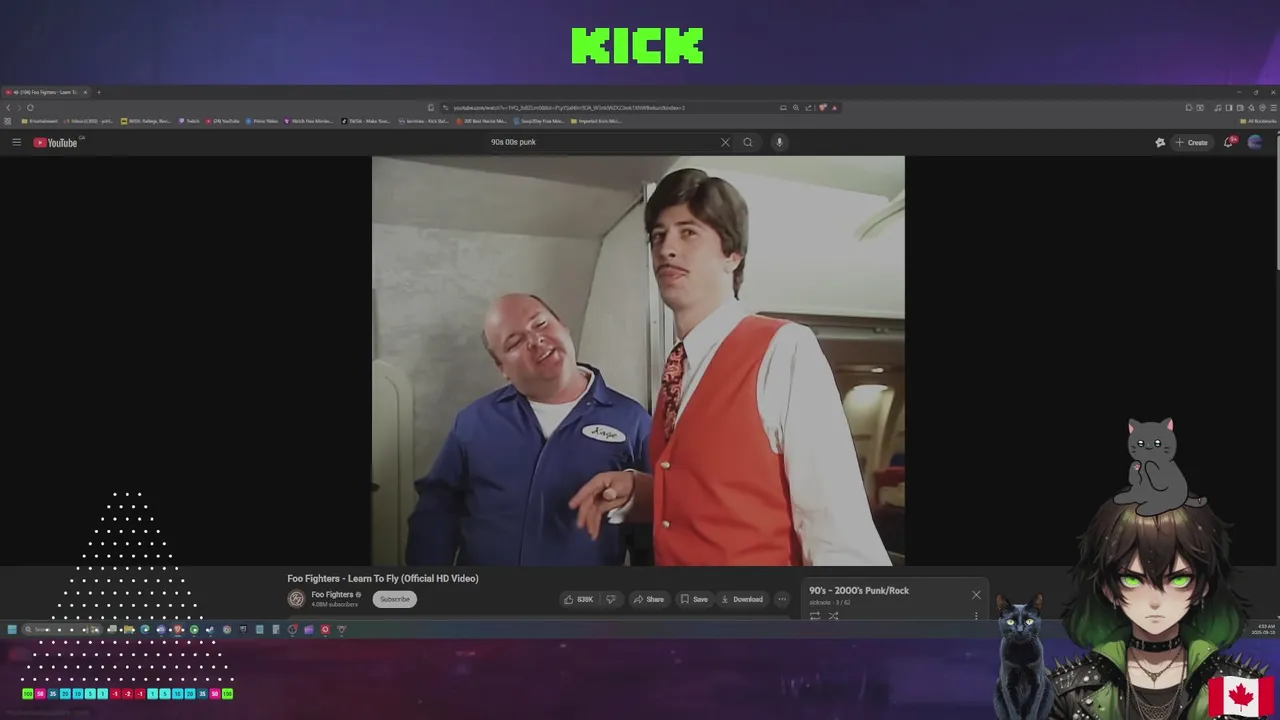Open the Foo Fighters channel avatar

[x=296, y=599]
